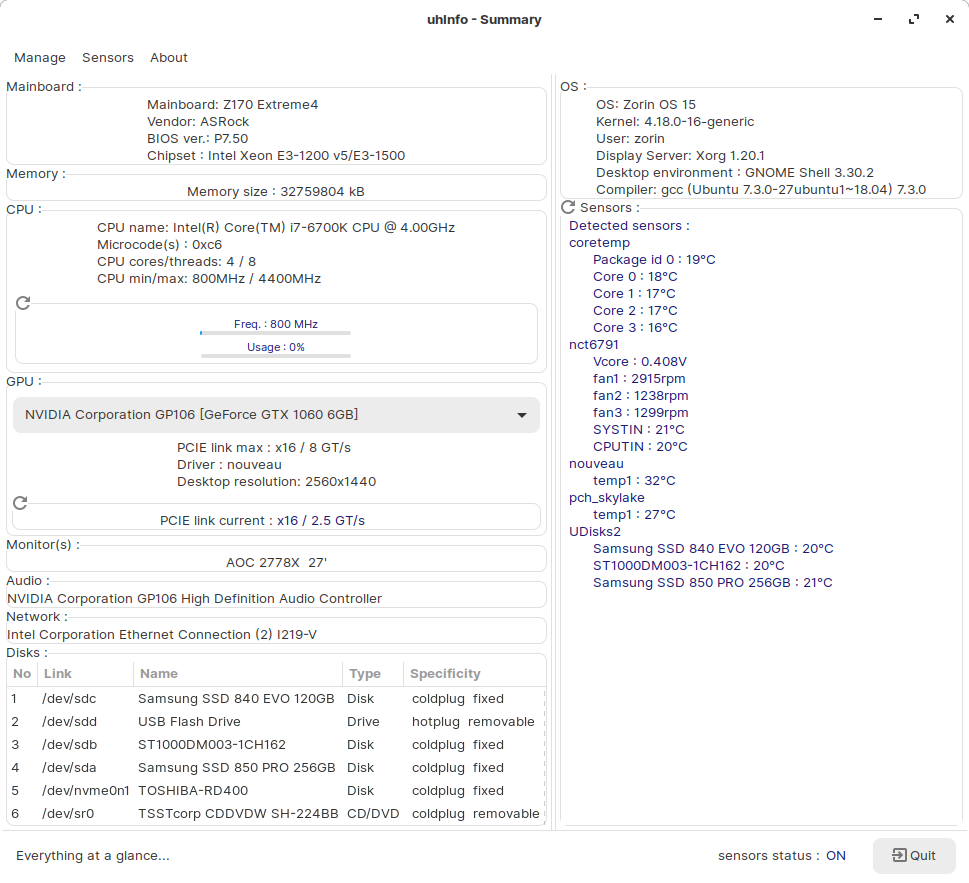
Task: Click the 'fan1 : 2915rpm' sensor reading
Action: [x=639, y=379]
